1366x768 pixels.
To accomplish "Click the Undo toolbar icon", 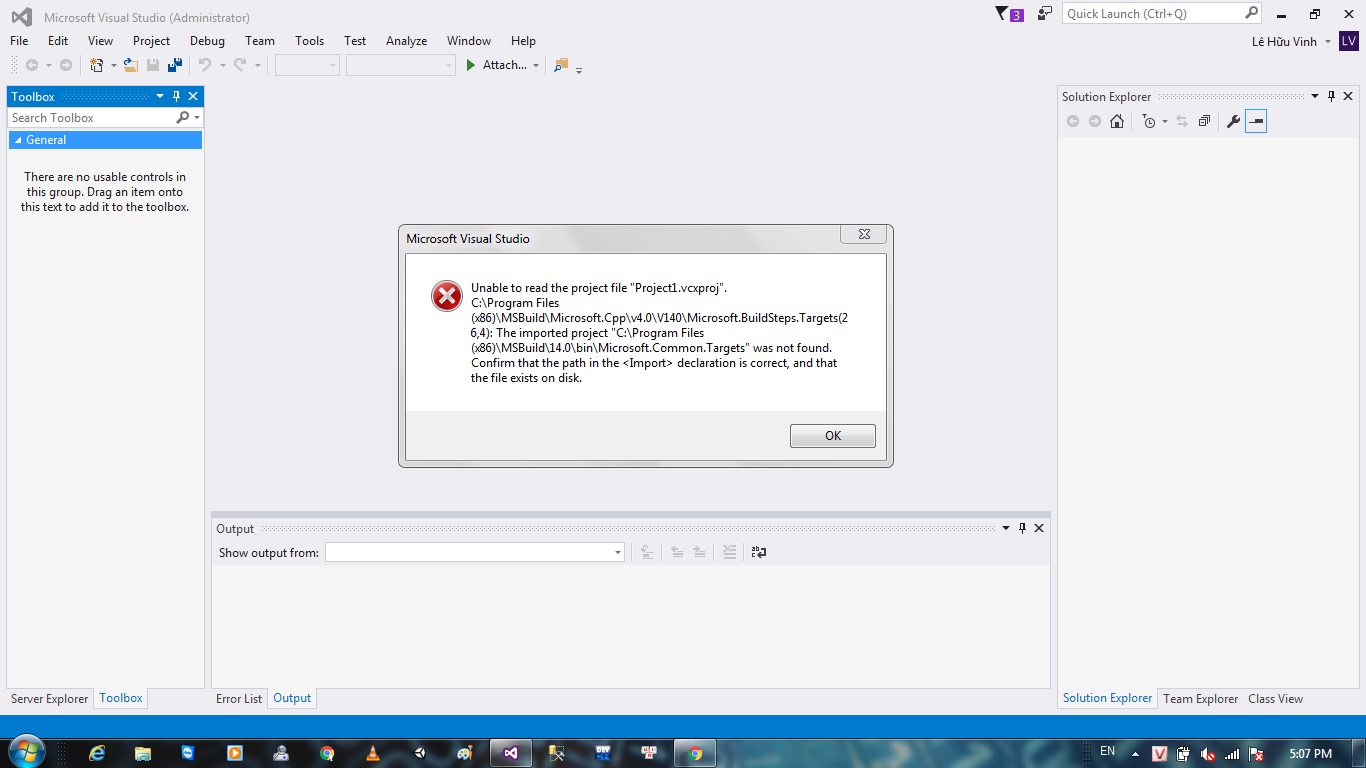I will 205,65.
